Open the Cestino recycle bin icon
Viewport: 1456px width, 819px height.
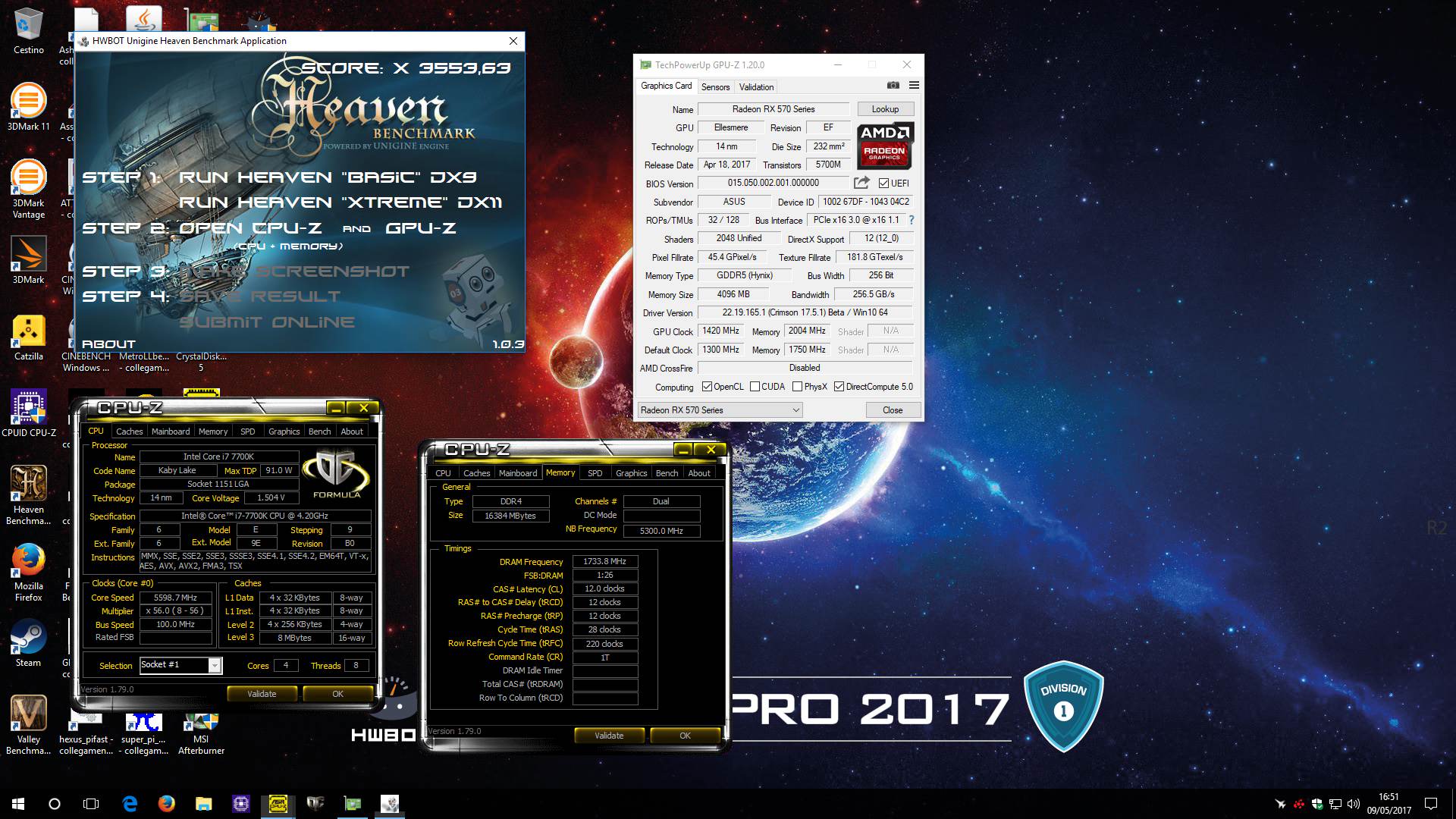tap(28, 32)
